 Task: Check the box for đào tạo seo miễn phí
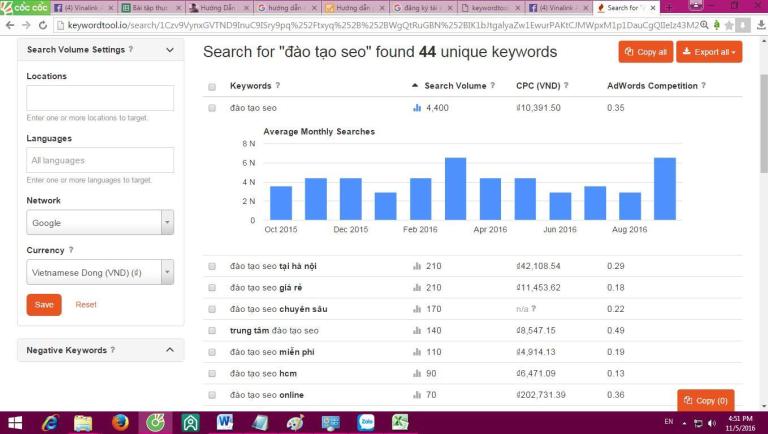click(212, 352)
